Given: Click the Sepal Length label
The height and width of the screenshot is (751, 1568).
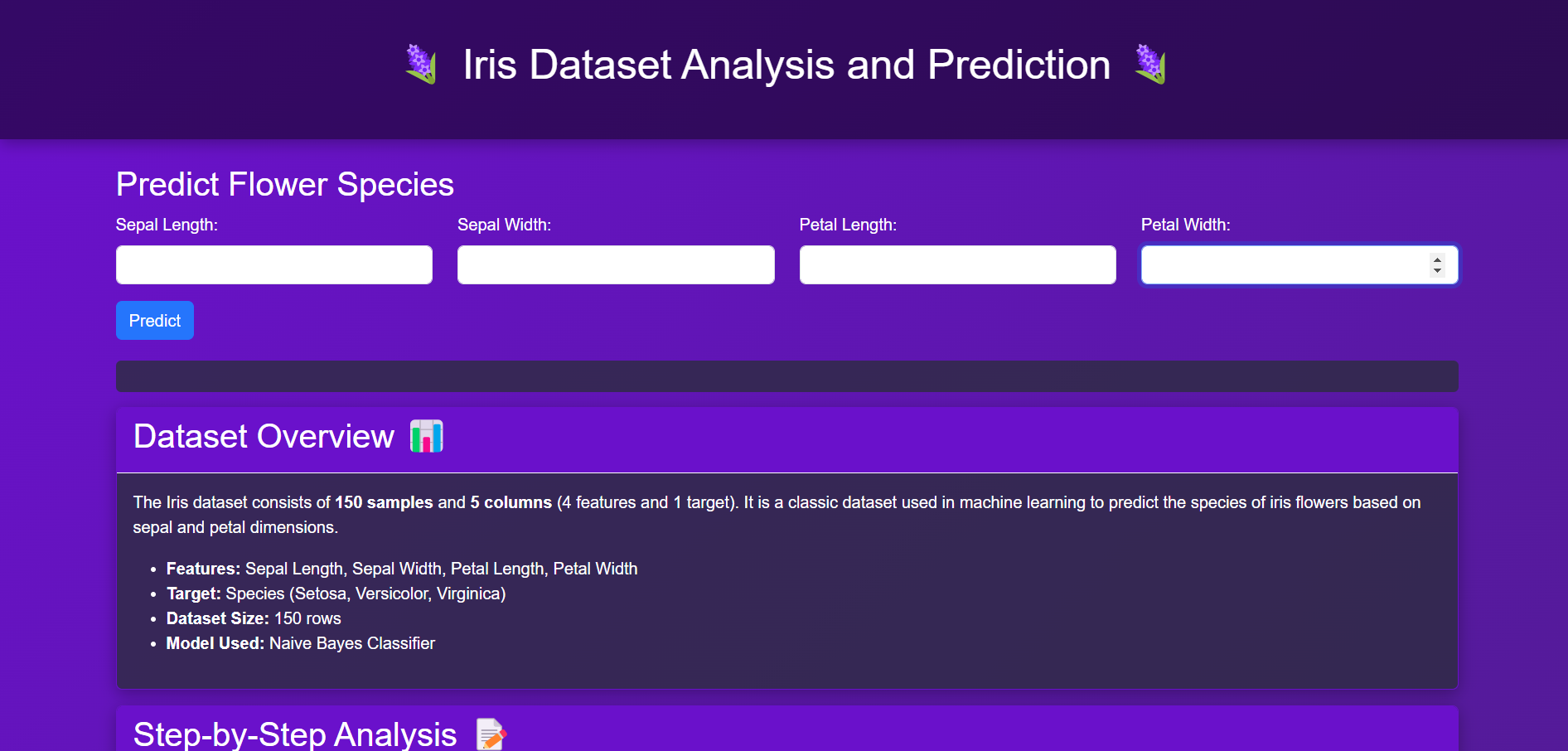Looking at the screenshot, I should click(167, 225).
